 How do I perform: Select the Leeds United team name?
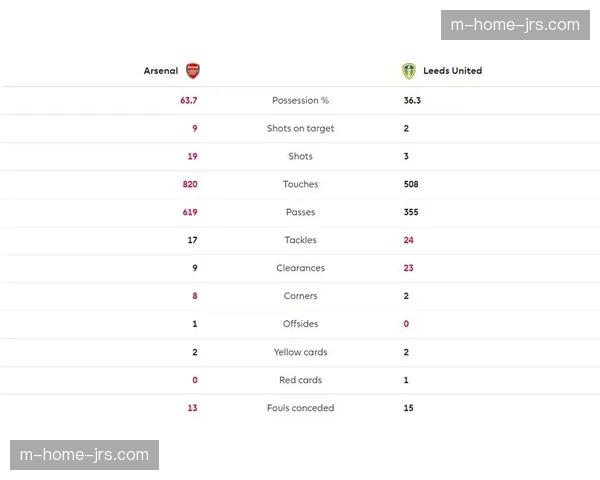click(452, 71)
